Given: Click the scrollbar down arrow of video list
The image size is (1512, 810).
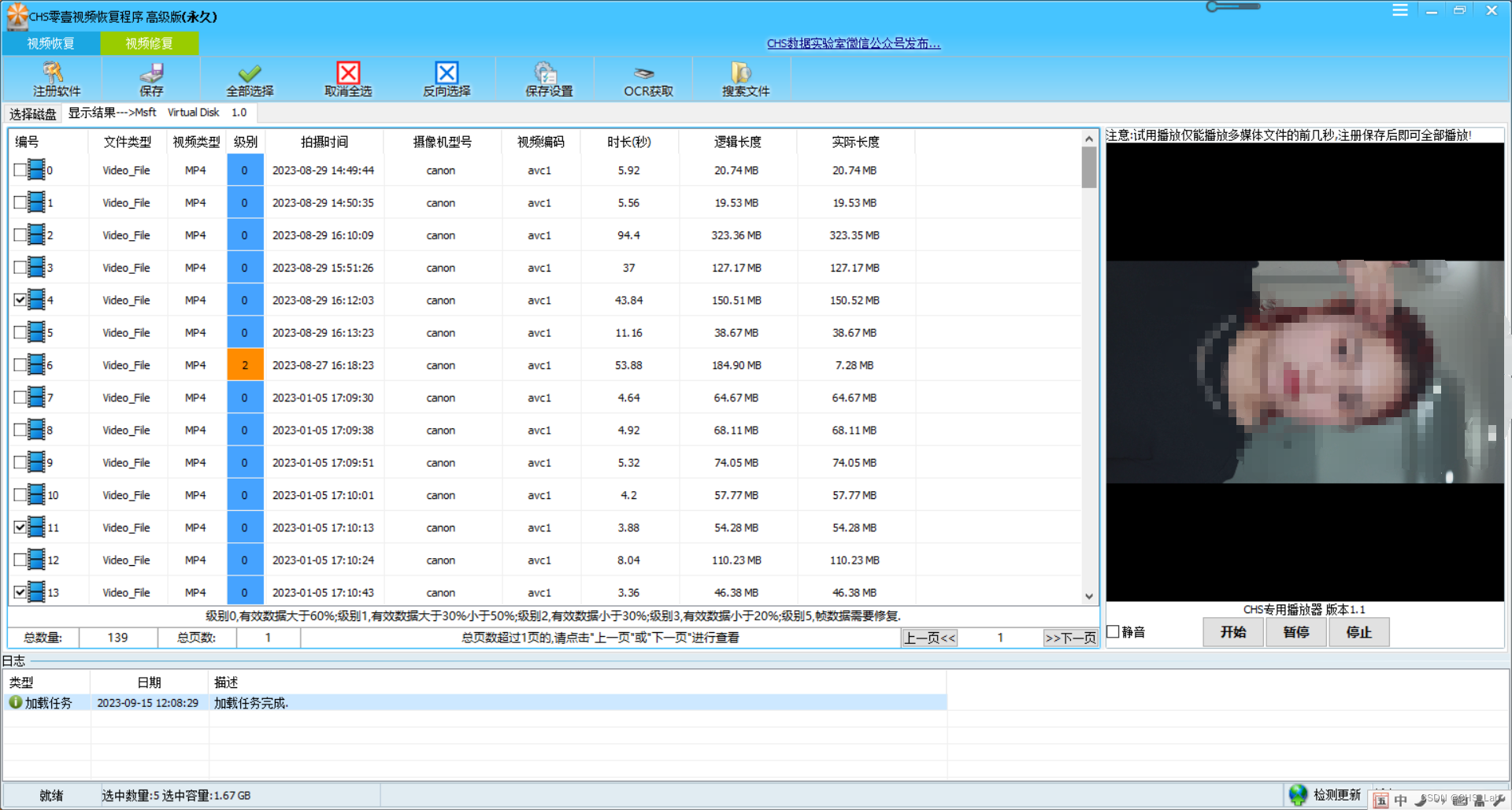Looking at the screenshot, I should point(1089,597).
